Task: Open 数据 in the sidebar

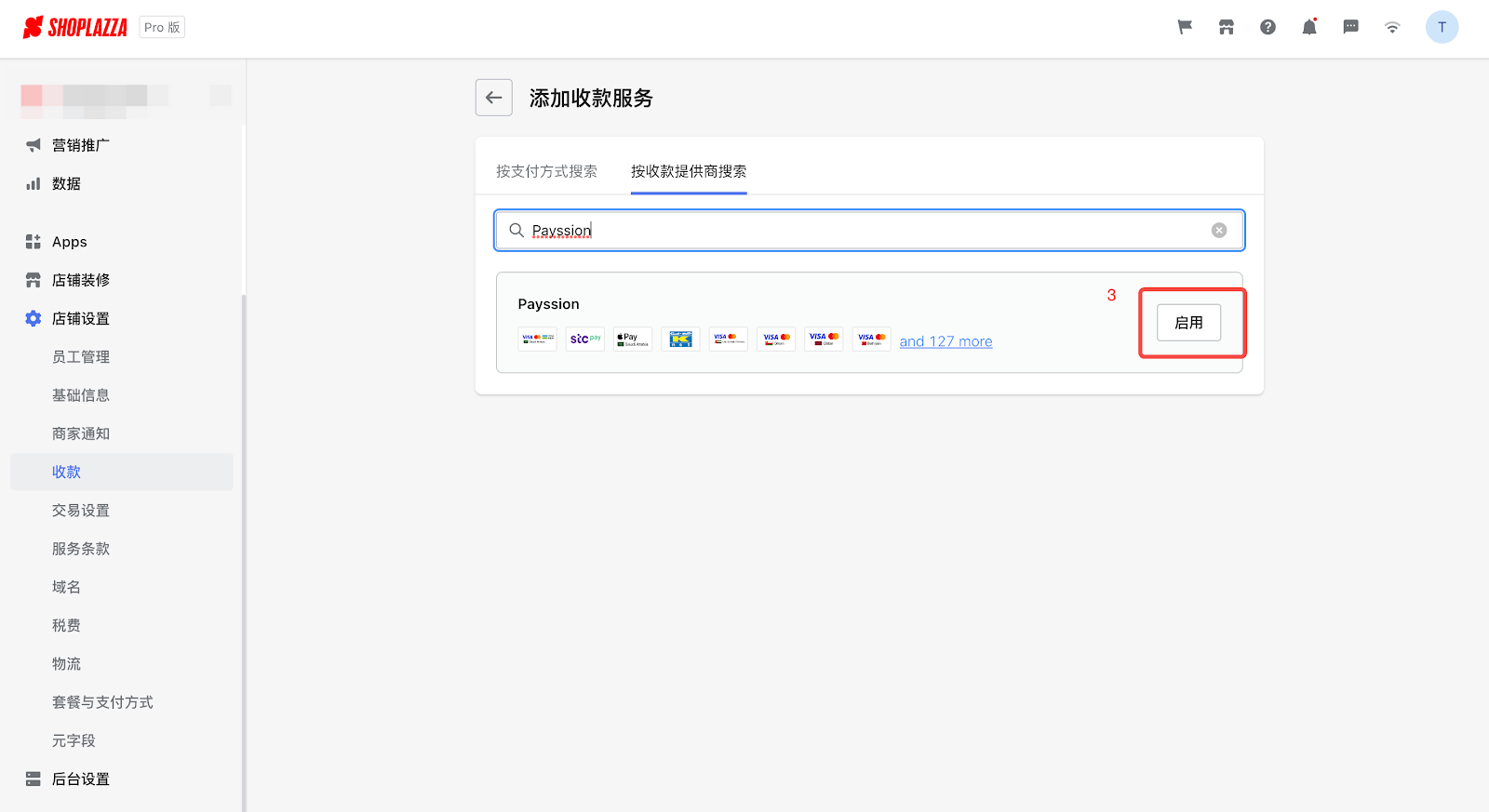Action: tap(66, 183)
